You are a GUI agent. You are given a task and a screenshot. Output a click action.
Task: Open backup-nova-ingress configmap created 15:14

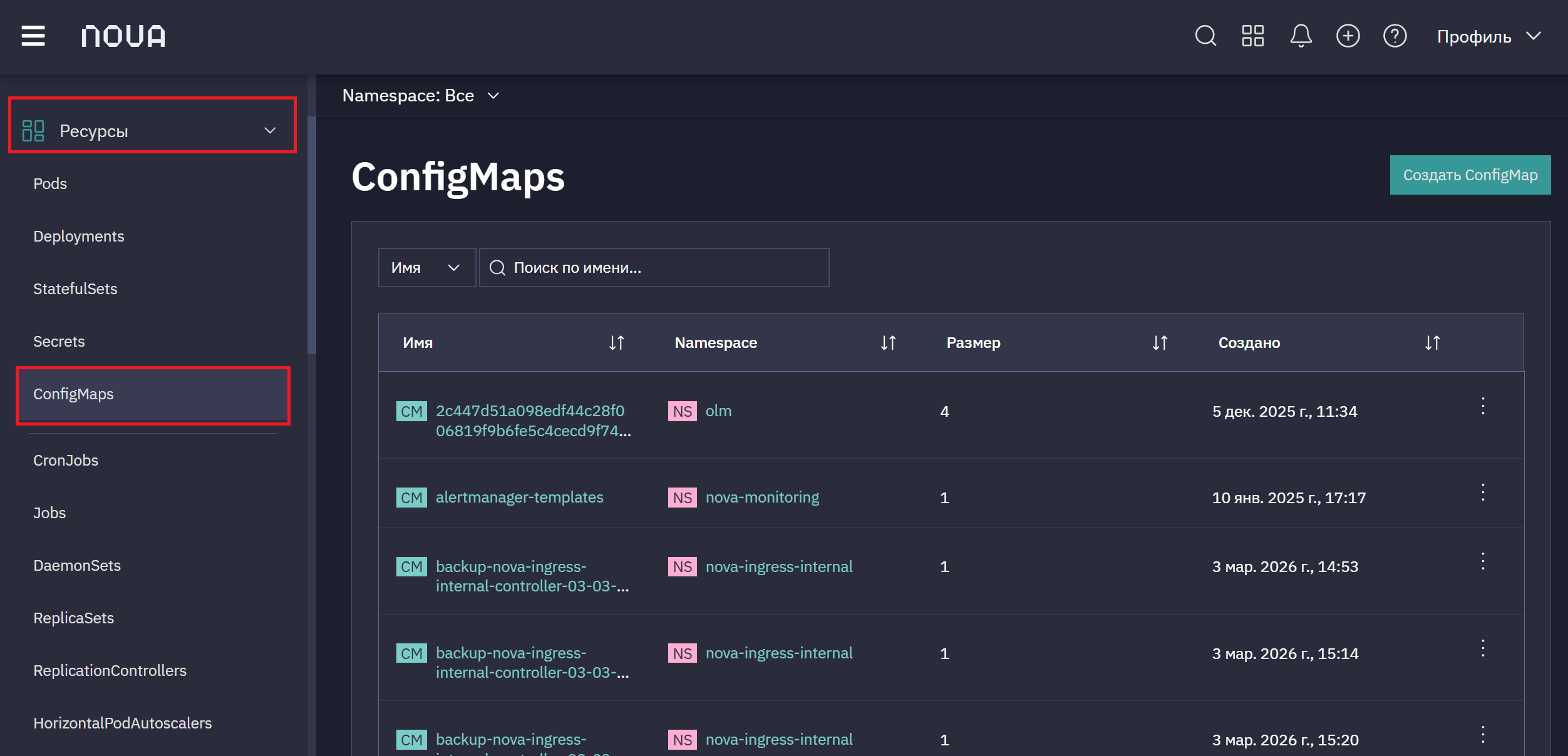pyautogui.click(x=532, y=662)
